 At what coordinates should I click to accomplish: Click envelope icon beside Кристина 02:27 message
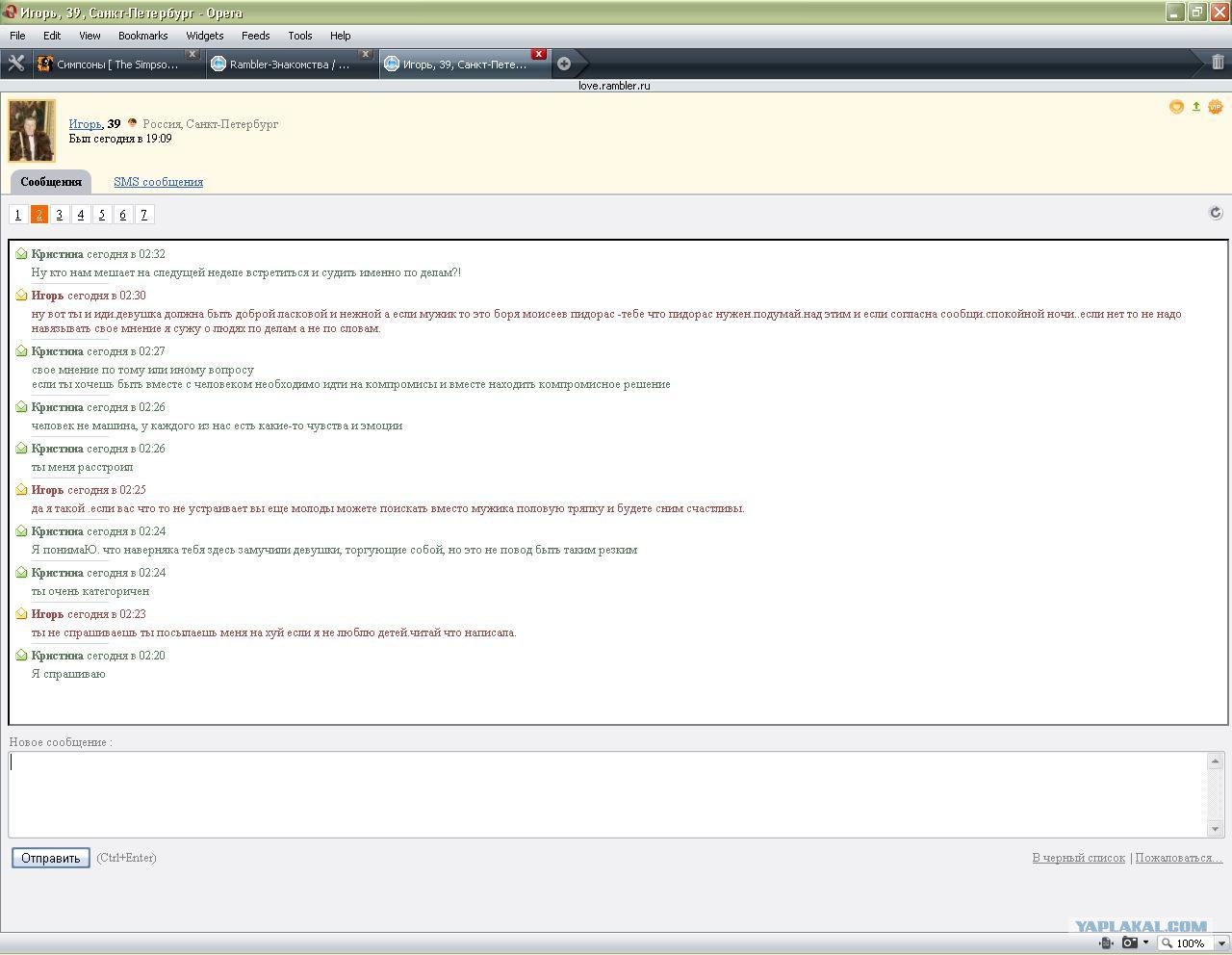(21, 351)
